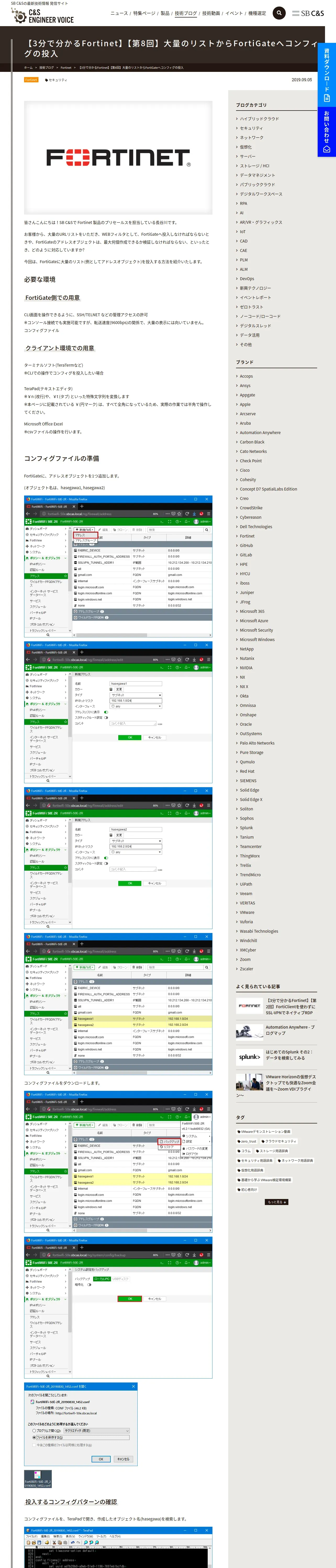Open ストレージ / HCI blog category

pyautogui.click(x=254, y=166)
